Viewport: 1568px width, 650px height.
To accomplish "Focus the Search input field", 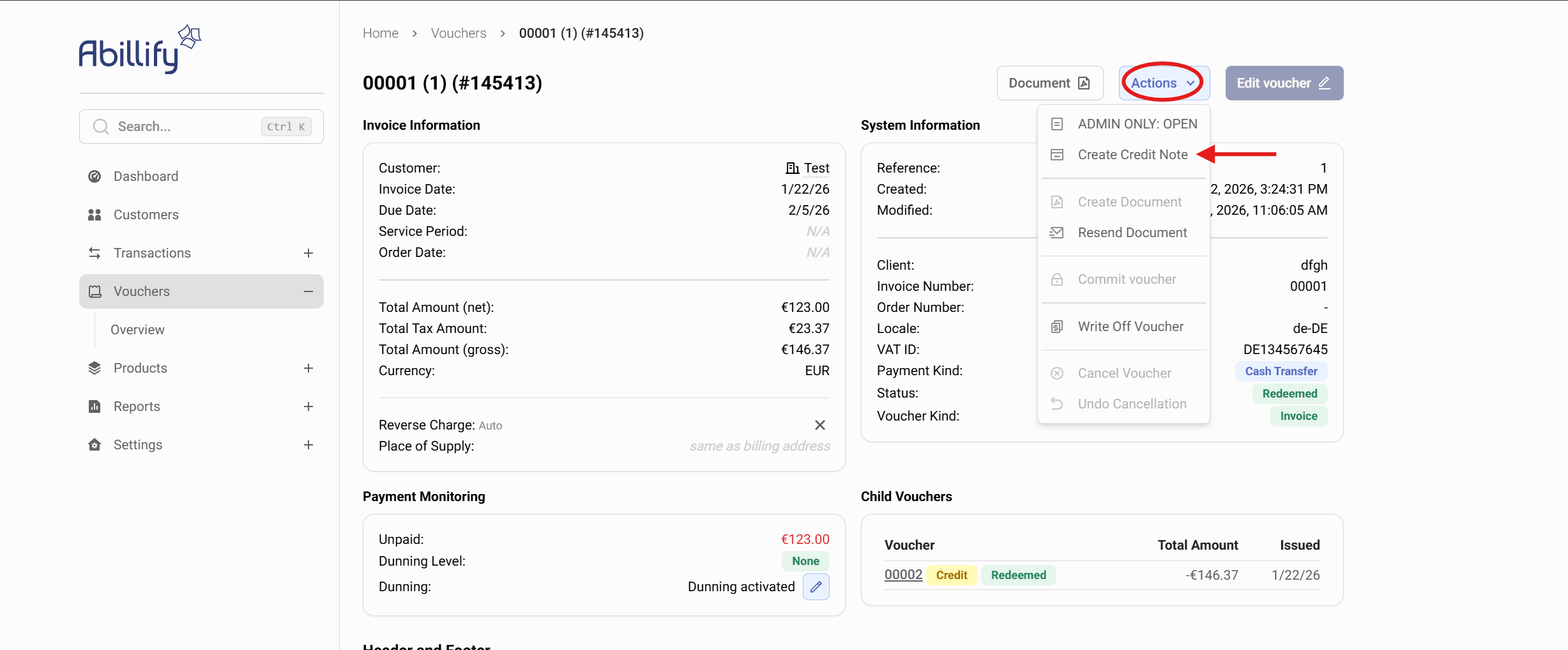I will (x=185, y=127).
